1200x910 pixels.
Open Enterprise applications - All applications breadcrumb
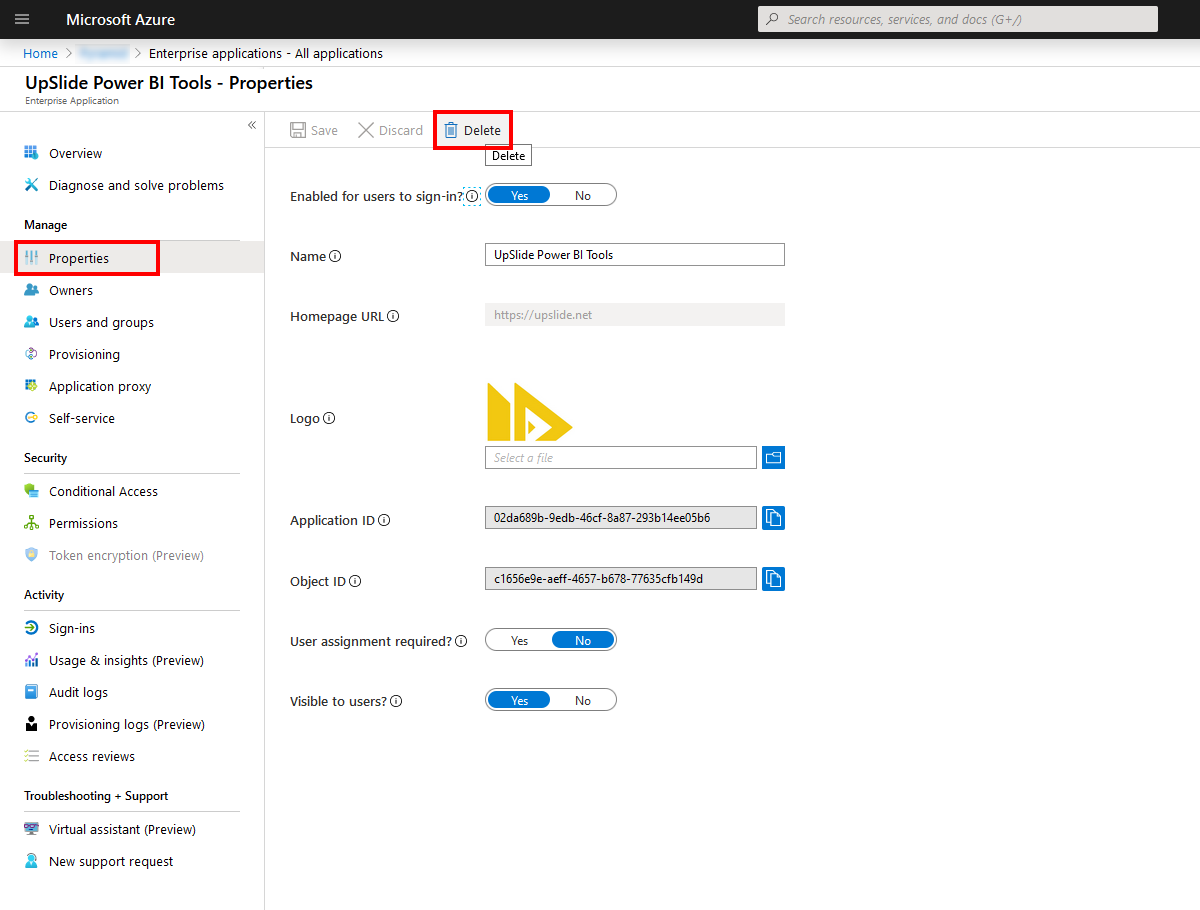point(266,53)
